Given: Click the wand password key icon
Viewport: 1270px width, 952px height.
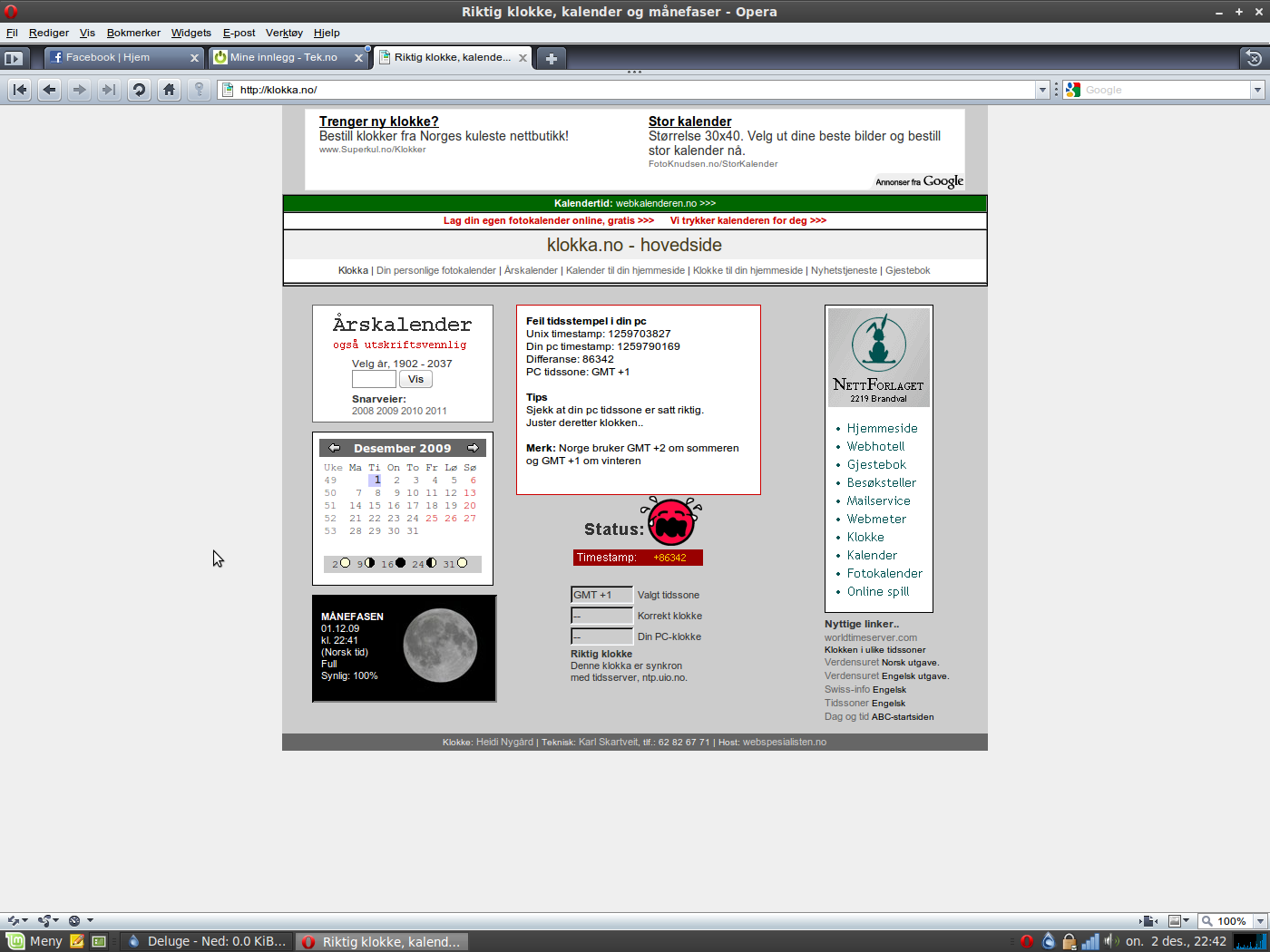Looking at the screenshot, I should coord(199,90).
